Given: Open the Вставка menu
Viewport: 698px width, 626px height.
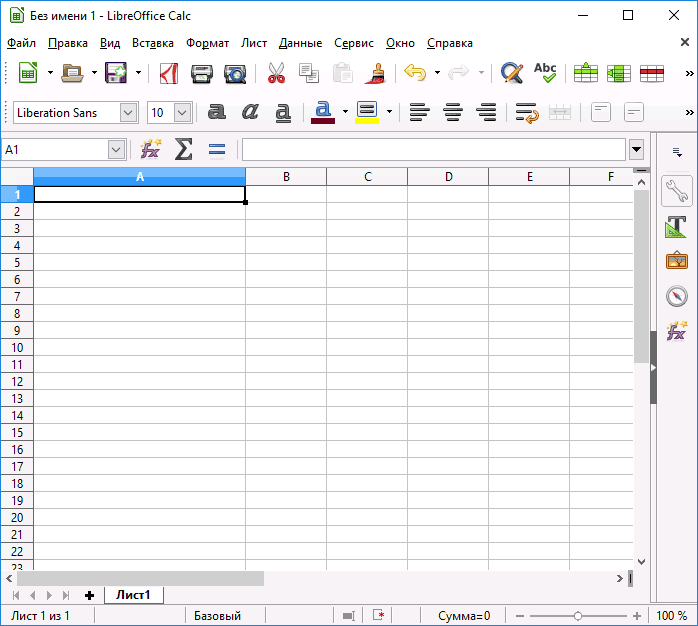Looking at the screenshot, I should click(153, 43).
